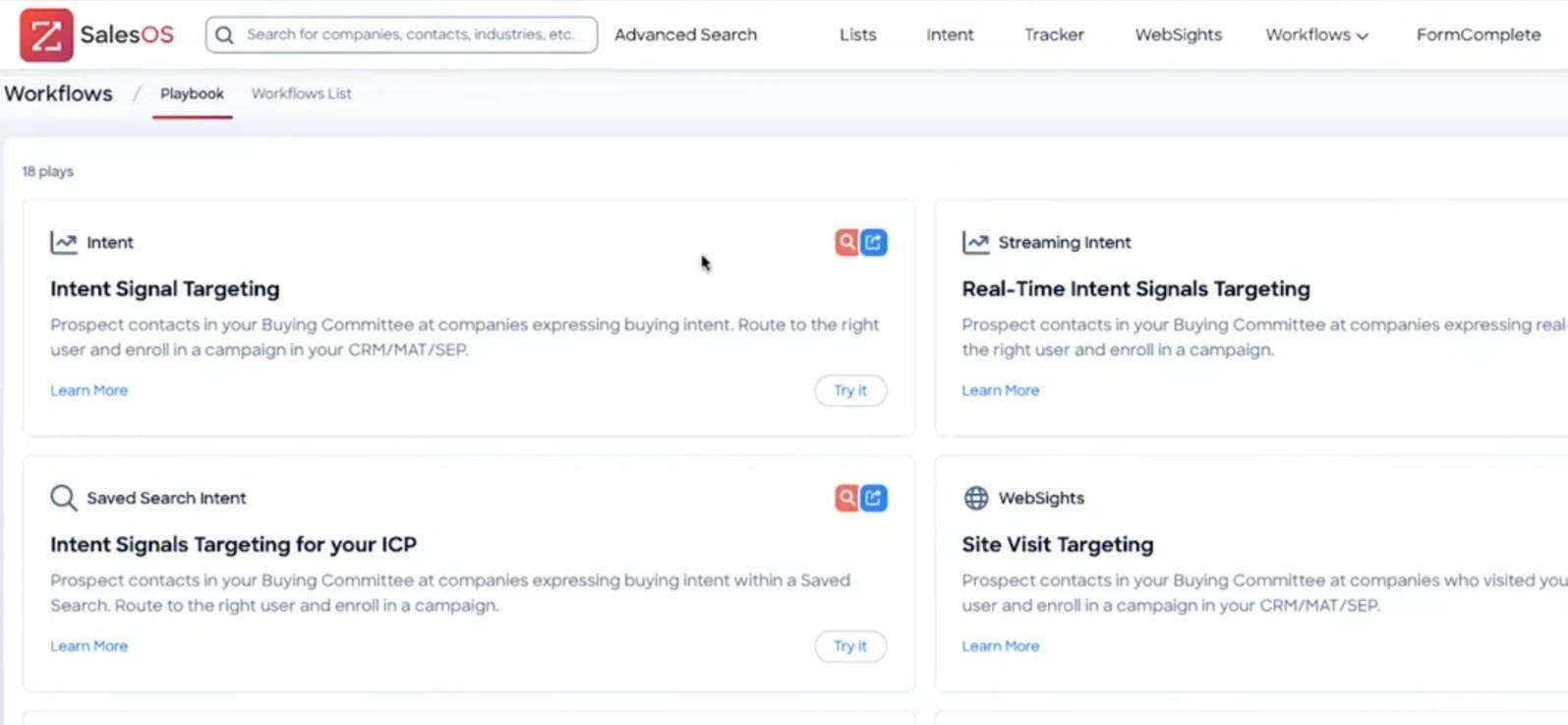Click the Intent chart icon on Intent Signal Targeting card
Image resolution: width=1568 pixels, height=725 pixels.
[64, 242]
